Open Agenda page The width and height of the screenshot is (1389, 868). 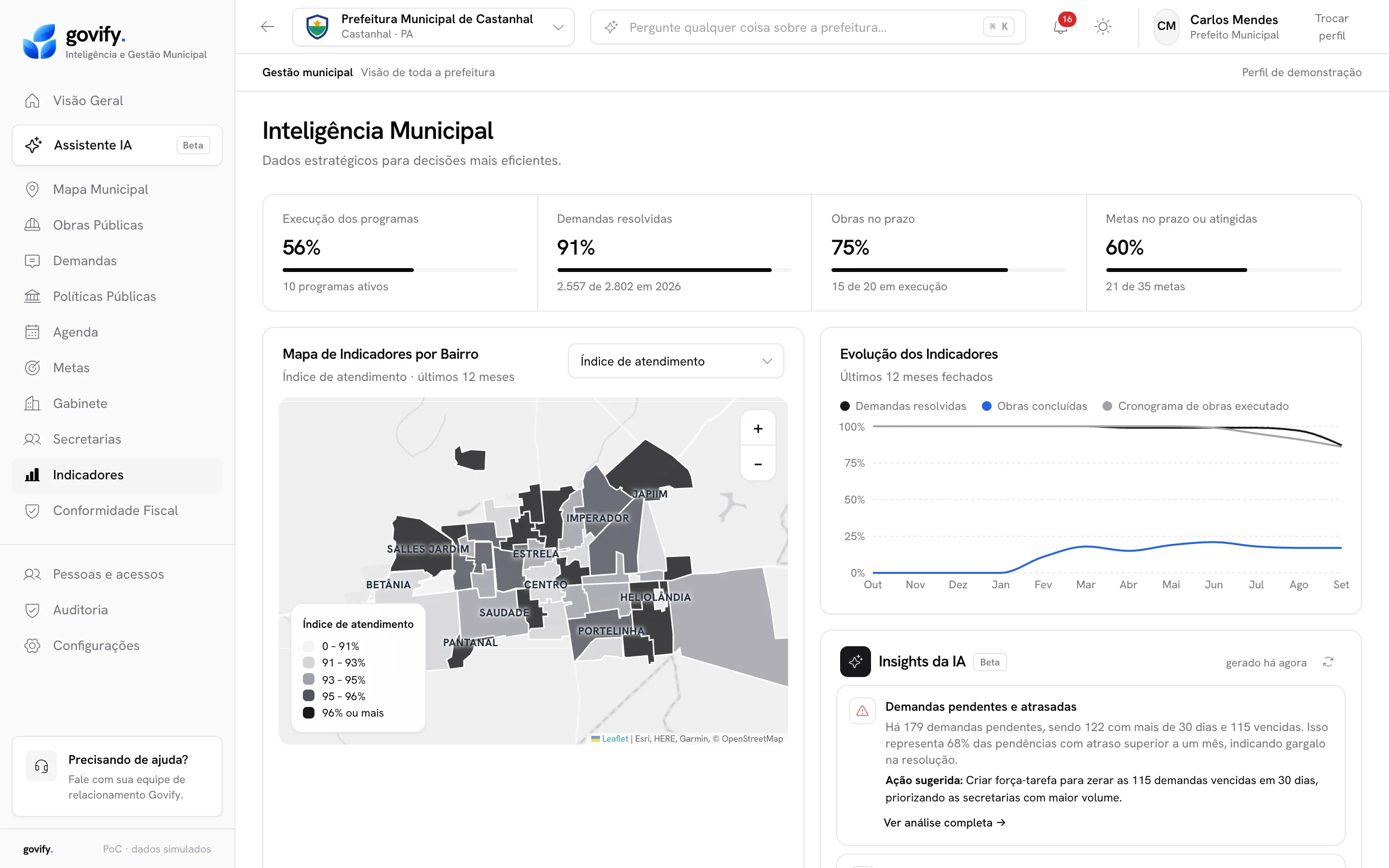click(117, 332)
